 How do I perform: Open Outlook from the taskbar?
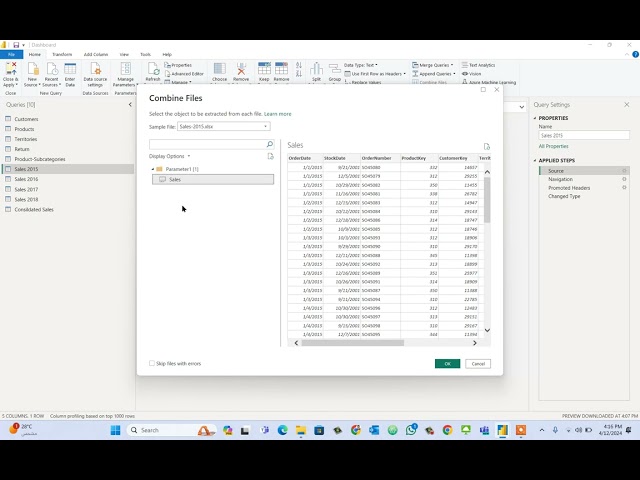point(374,430)
